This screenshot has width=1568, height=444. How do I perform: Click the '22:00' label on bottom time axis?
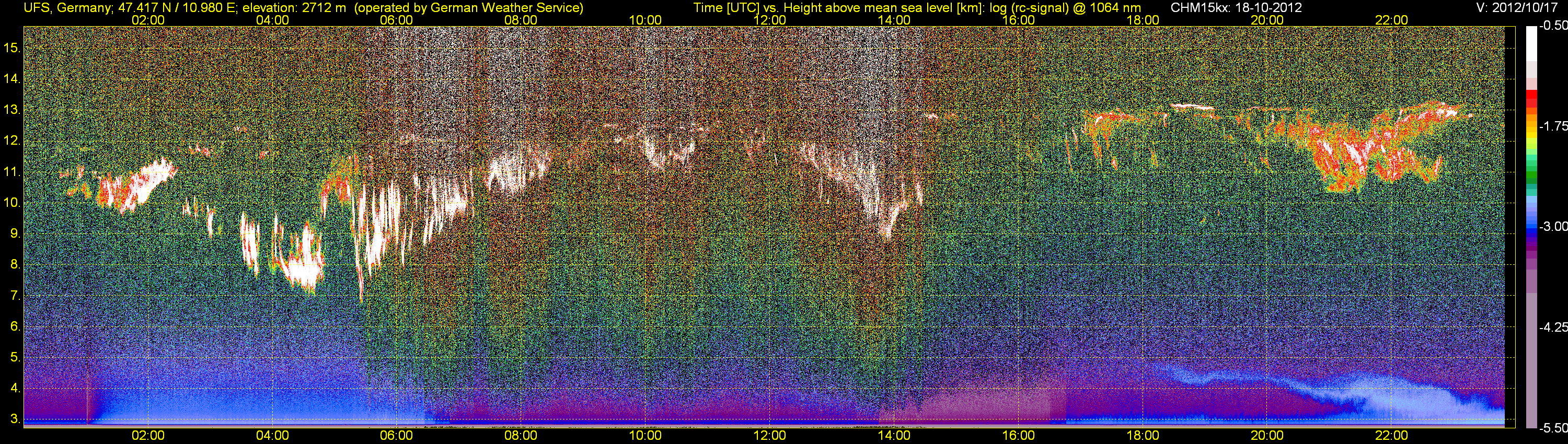(x=1391, y=436)
